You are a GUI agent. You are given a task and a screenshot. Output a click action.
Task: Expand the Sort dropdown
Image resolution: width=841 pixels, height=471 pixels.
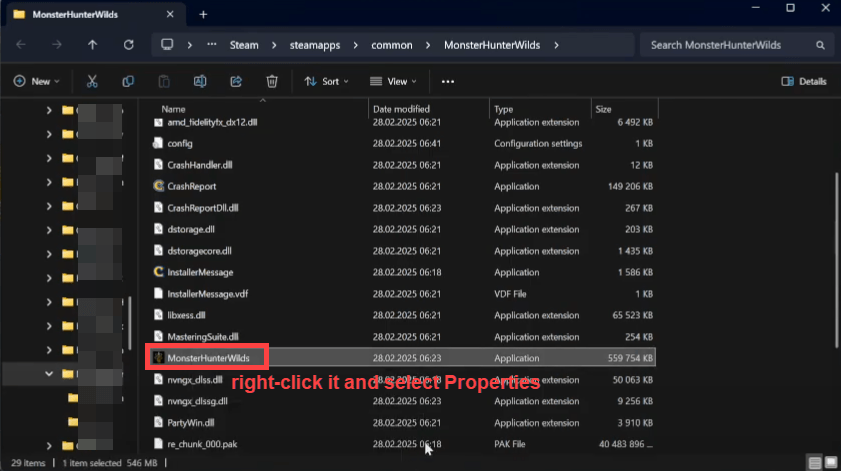322,81
